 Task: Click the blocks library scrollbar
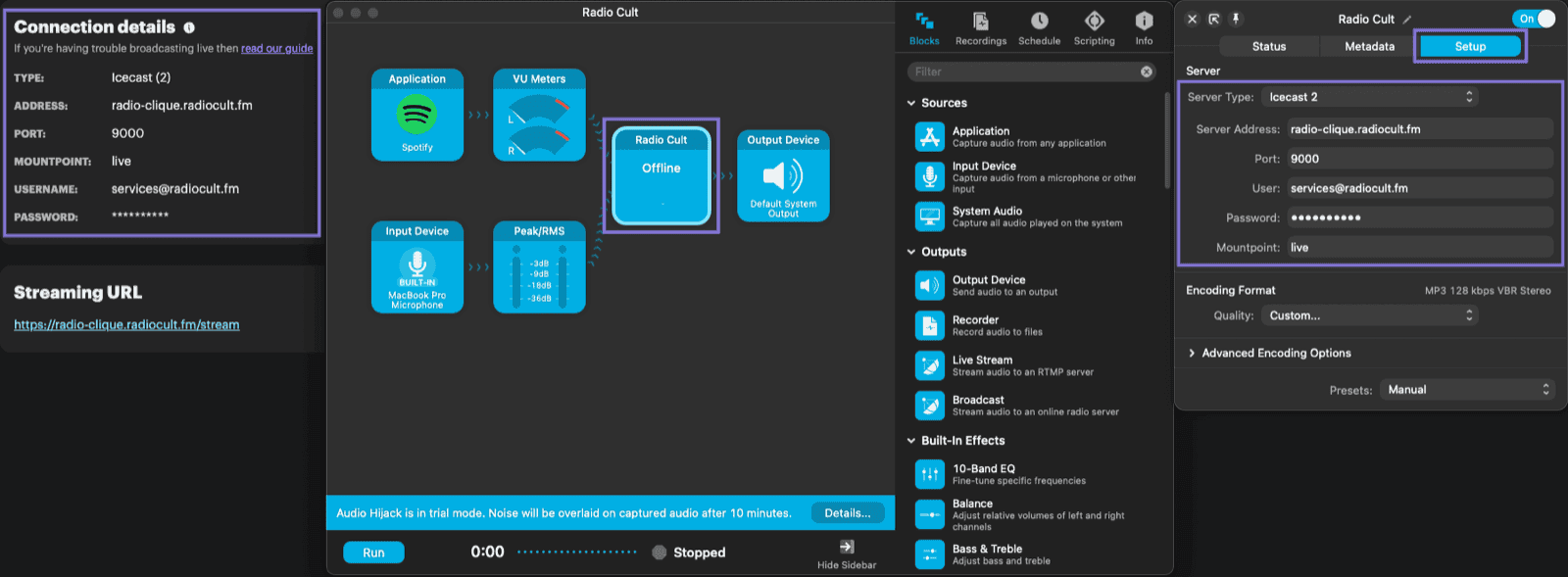tap(1166, 139)
